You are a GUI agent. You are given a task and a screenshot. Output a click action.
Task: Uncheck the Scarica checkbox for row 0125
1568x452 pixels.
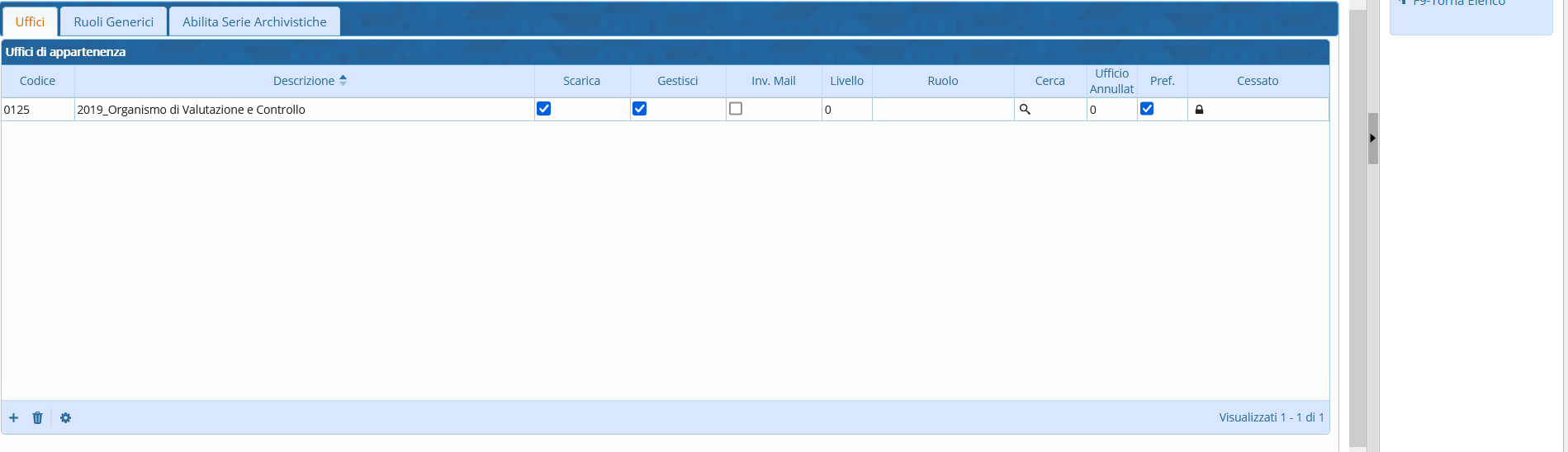tap(543, 109)
